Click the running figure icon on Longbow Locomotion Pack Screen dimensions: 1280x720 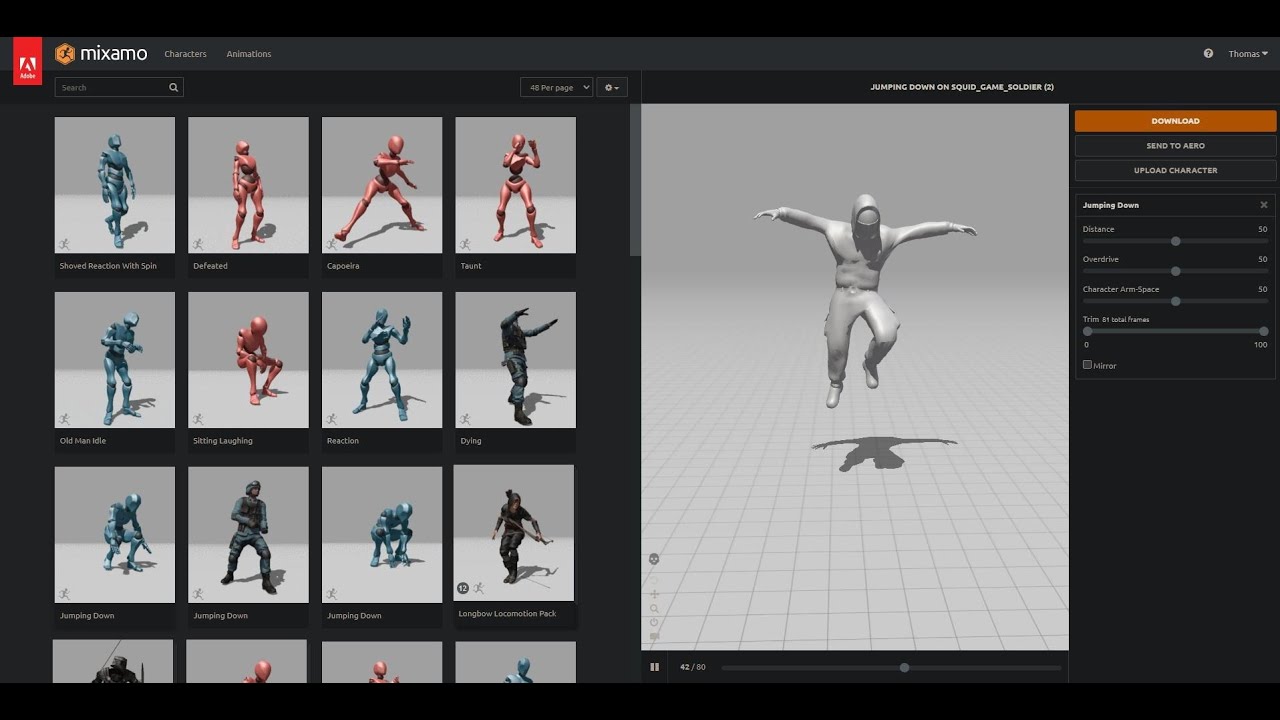tap(478, 588)
